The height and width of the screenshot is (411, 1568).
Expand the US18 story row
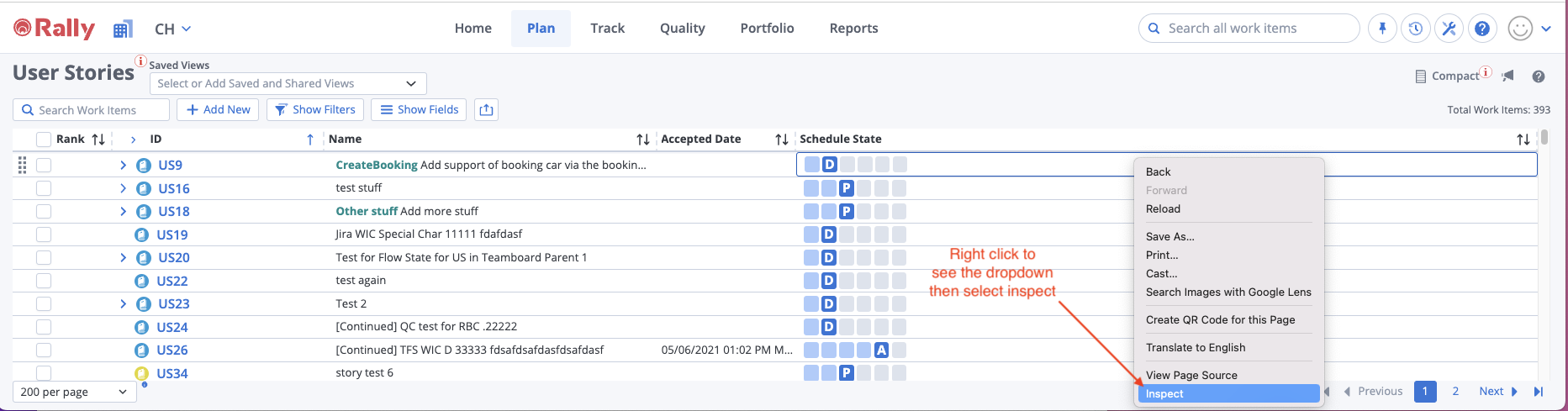coord(123,211)
